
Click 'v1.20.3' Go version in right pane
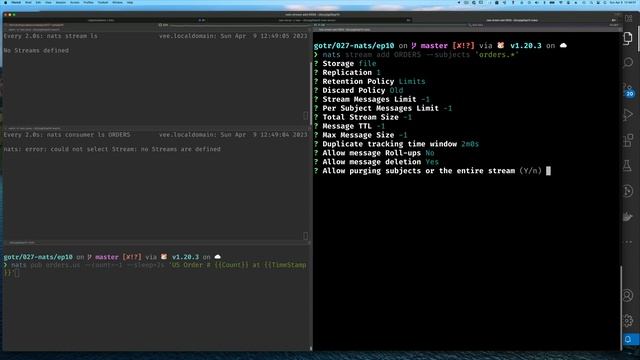click(x=526, y=46)
